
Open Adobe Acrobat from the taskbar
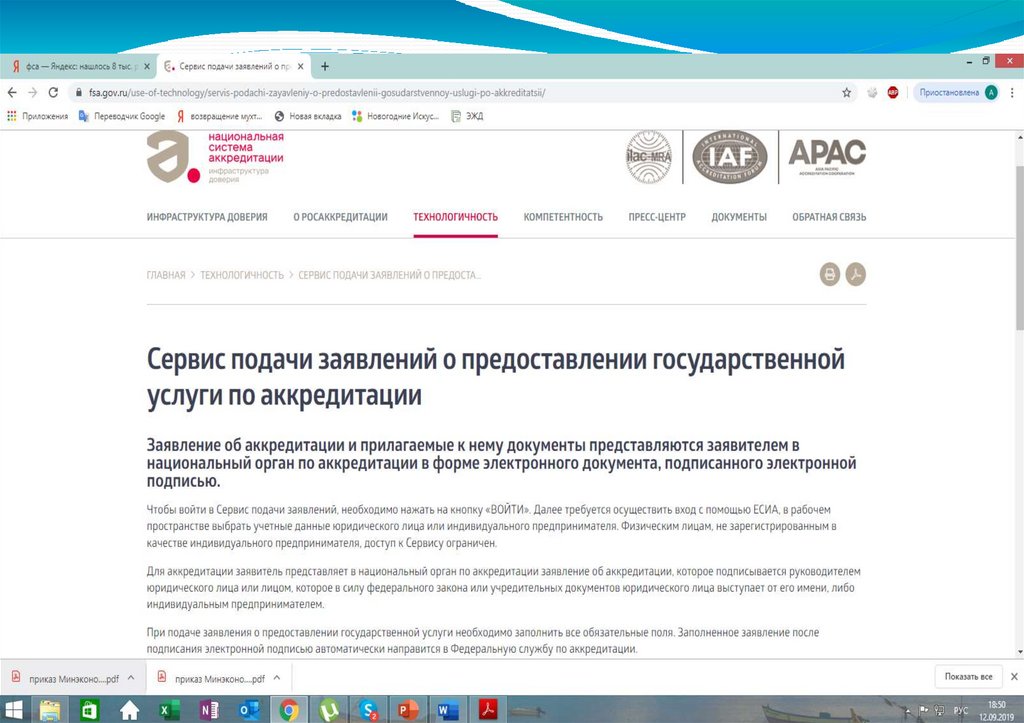click(x=488, y=710)
